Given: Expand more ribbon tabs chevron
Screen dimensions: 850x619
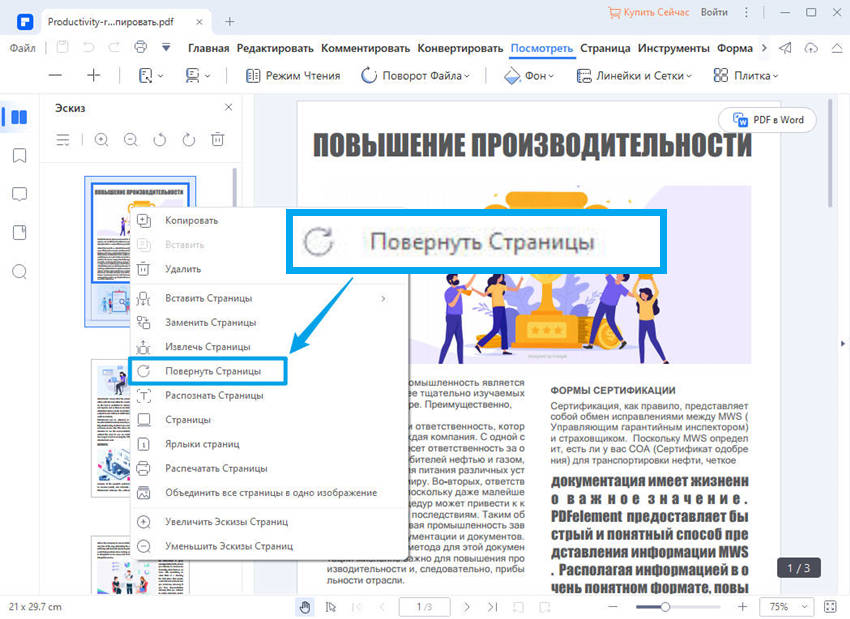Looking at the screenshot, I should coord(764,48).
